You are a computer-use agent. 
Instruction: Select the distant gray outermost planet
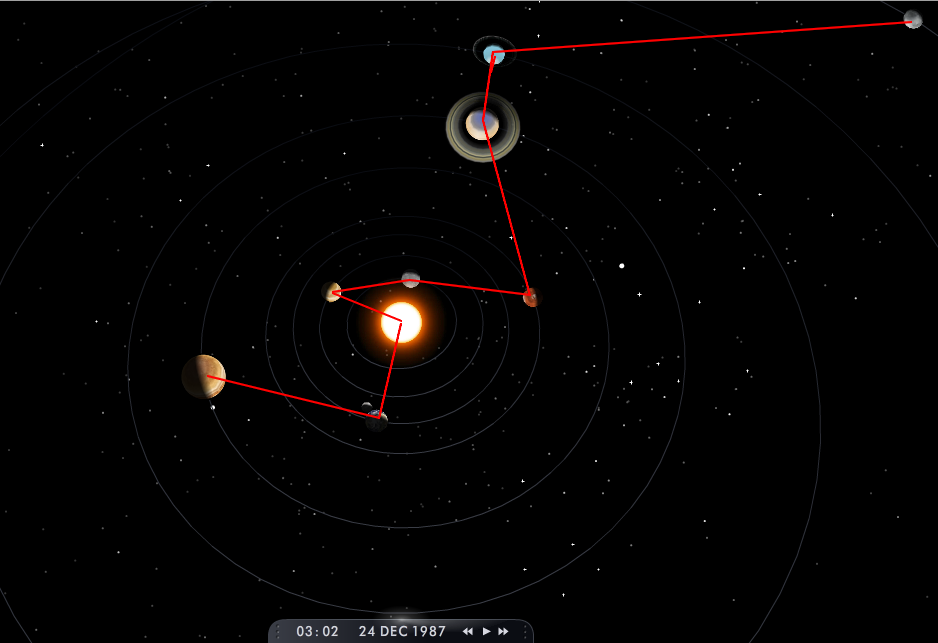point(912,19)
